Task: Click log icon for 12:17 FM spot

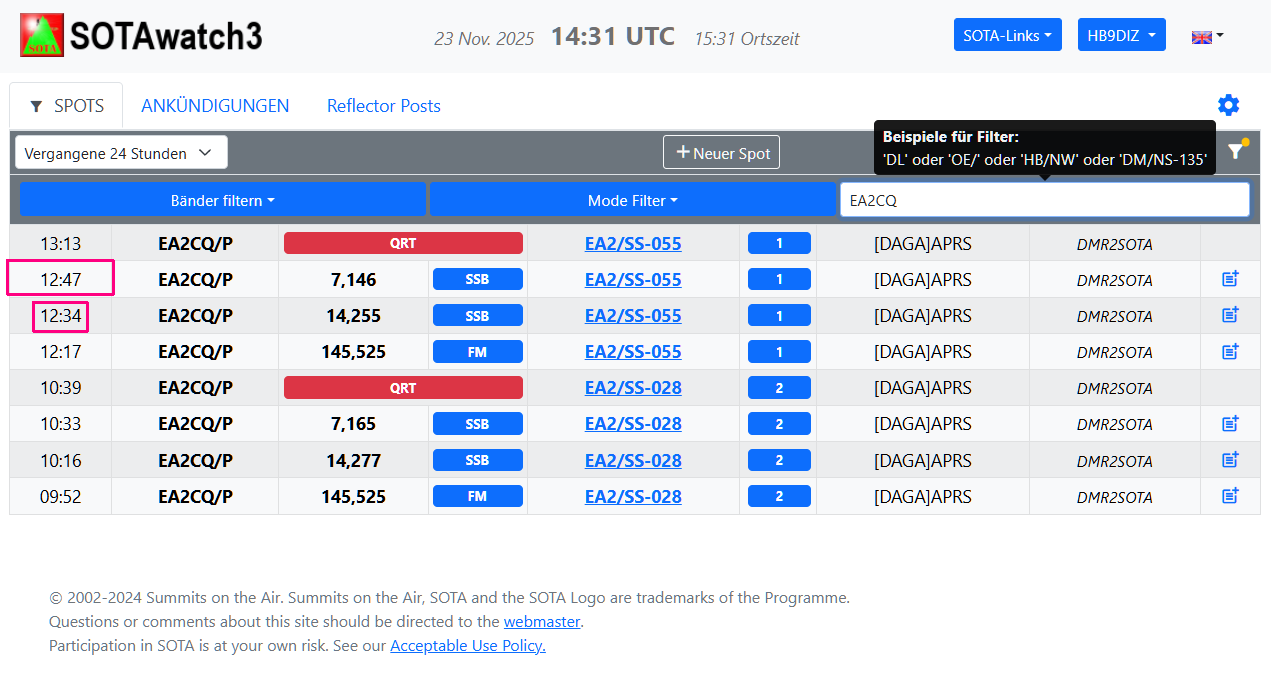Action: pyautogui.click(x=1230, y=352)
